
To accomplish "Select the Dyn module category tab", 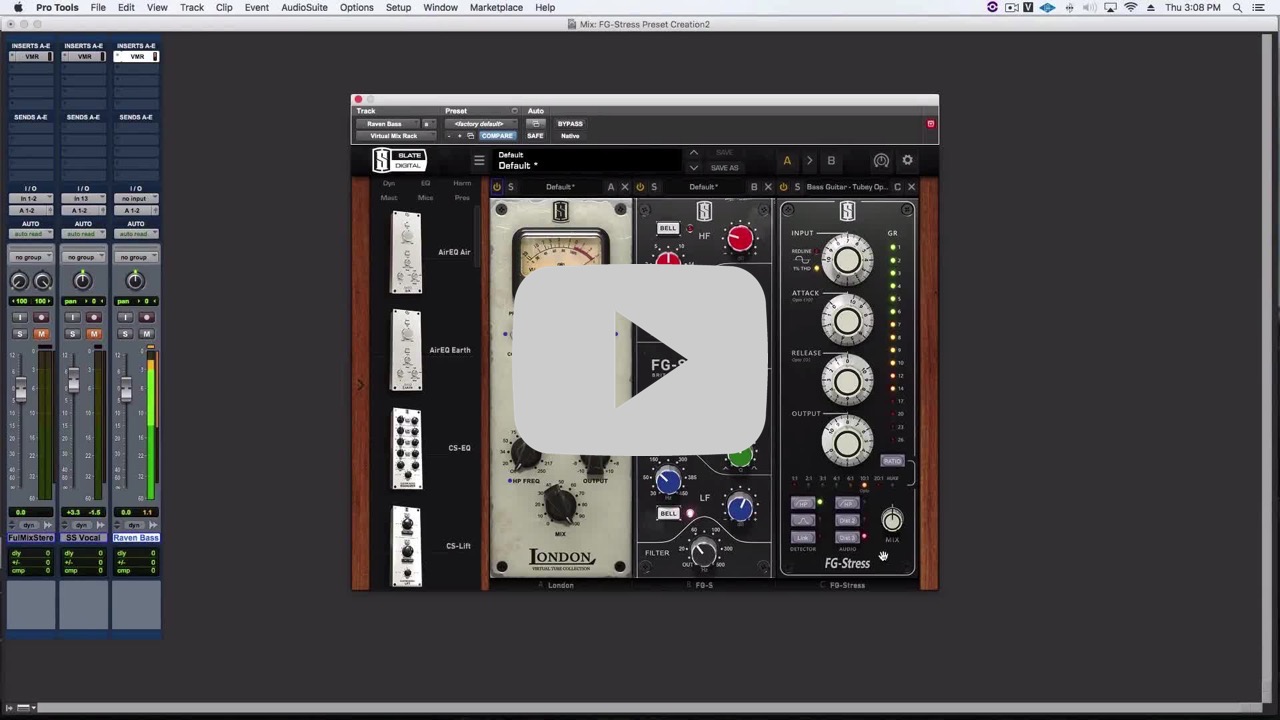I will (389, 183).
